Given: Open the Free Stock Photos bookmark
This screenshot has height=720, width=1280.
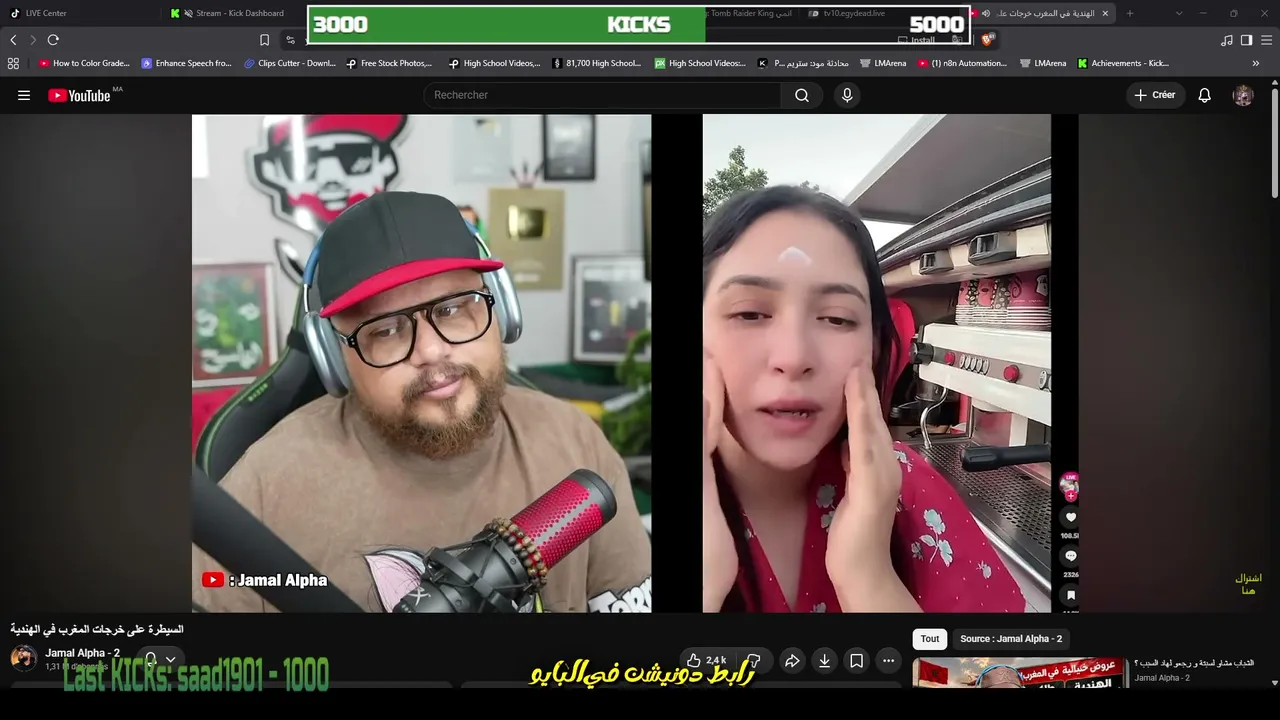Looking at the screenshot, I should click(390, 63).
